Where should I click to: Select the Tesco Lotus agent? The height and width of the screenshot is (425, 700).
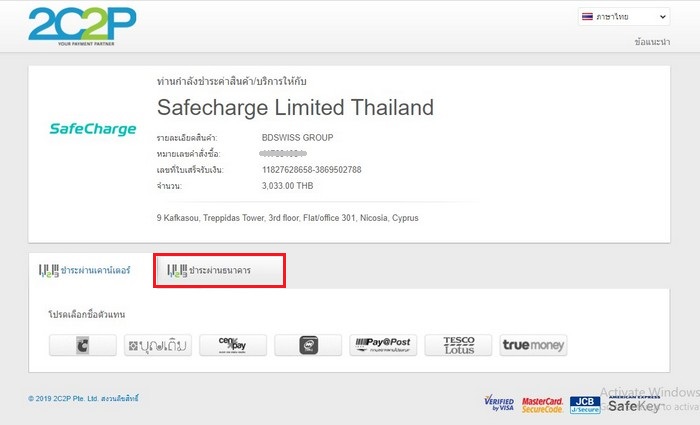(458, 345)
